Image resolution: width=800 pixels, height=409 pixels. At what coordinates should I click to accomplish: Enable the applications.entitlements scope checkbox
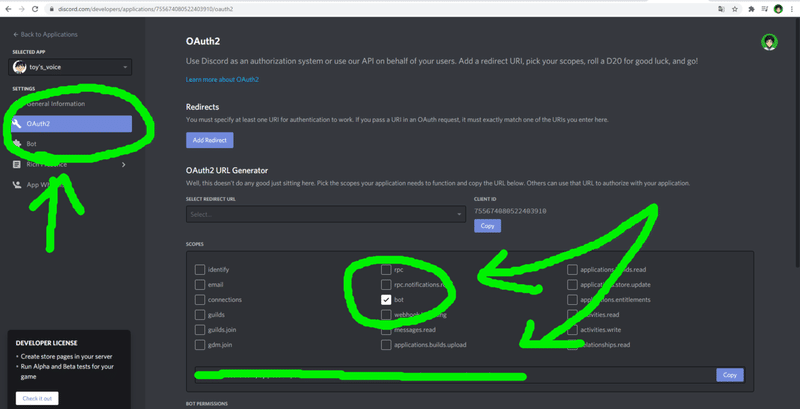coord(572,299)
